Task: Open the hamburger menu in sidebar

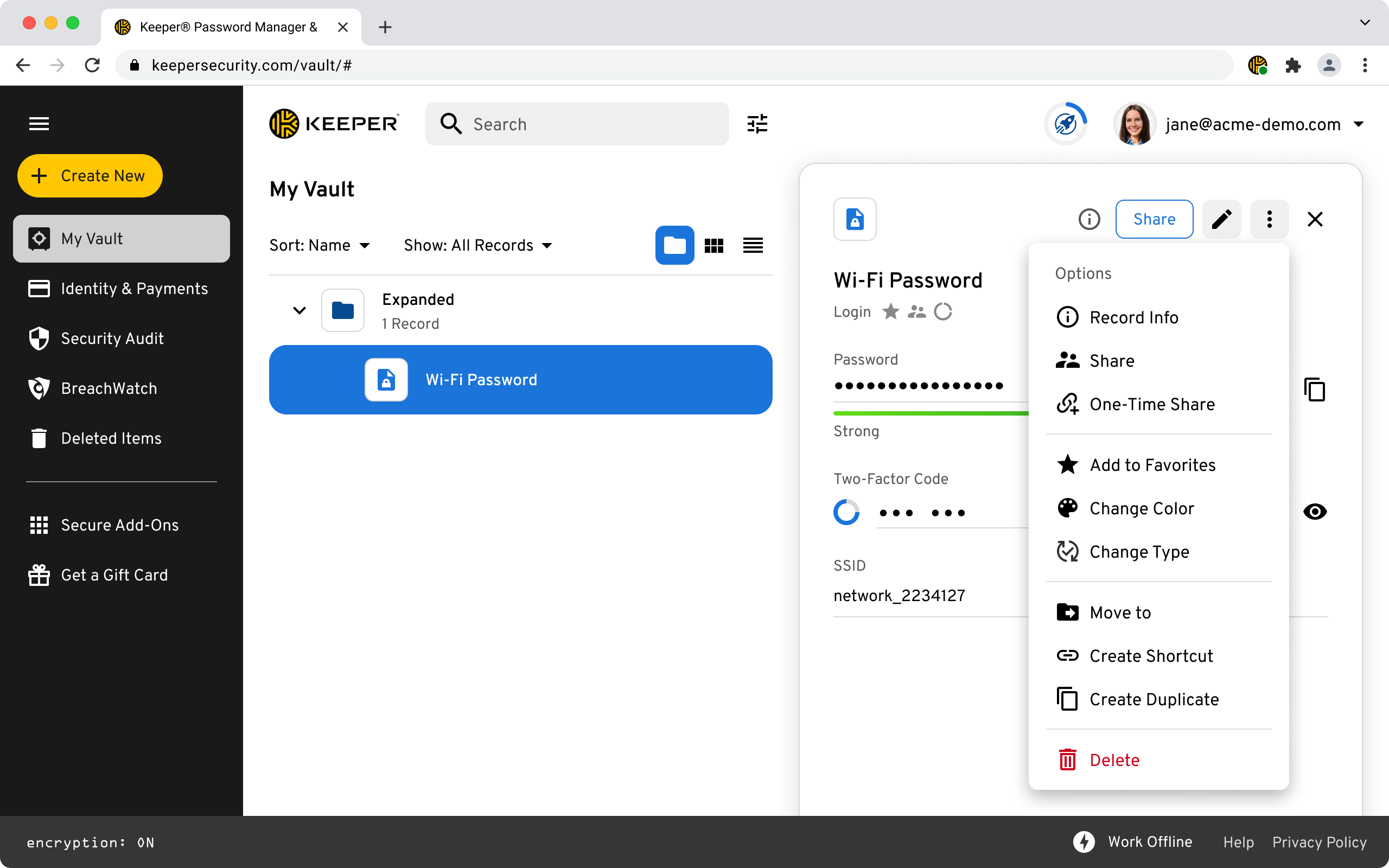Action: coord(39,124)
